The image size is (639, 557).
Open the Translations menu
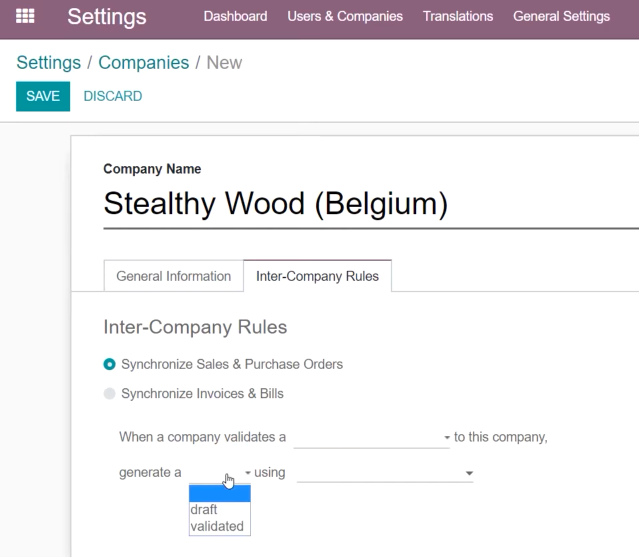point(458,16)
